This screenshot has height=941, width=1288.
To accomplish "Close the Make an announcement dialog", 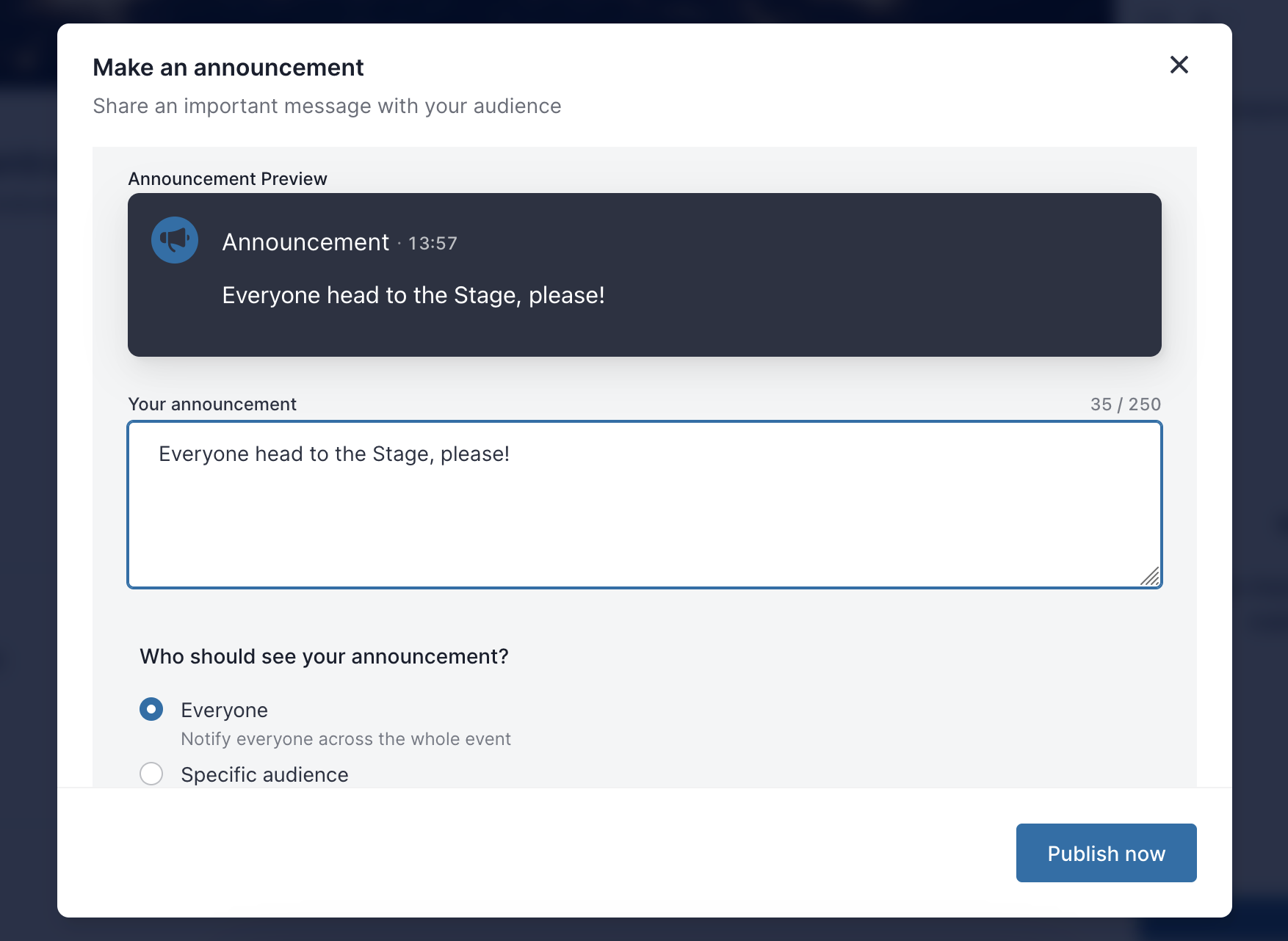I will (1179, 65).
